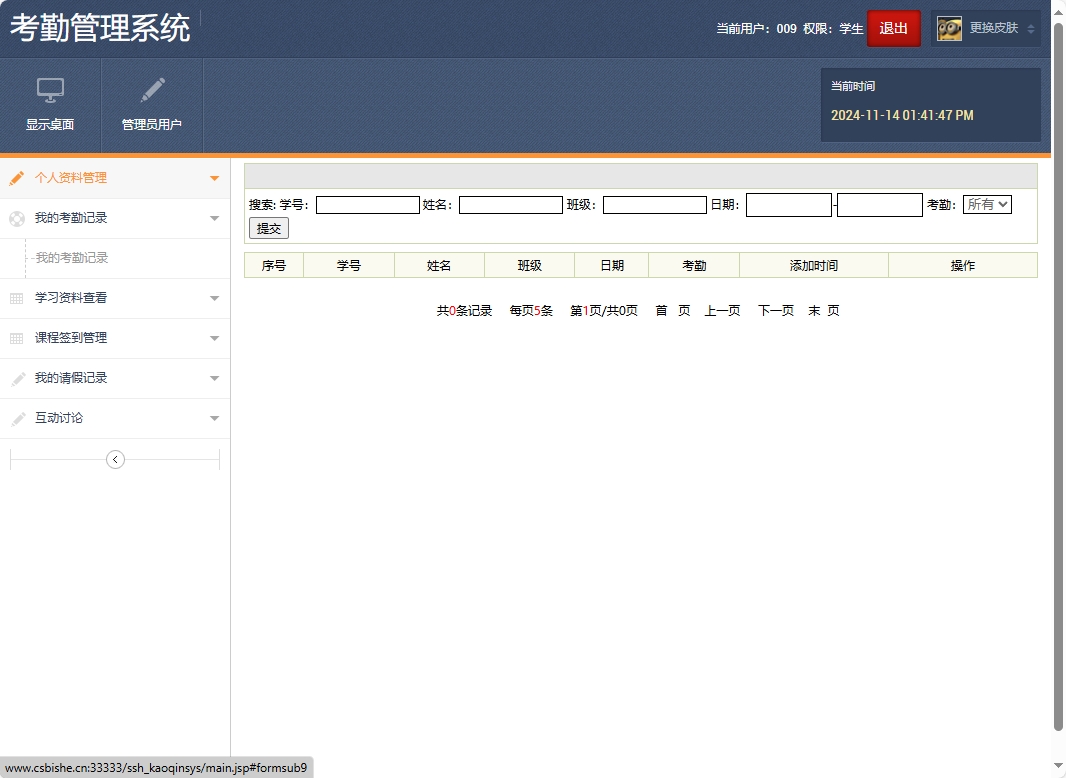Click the 学习资料查看 grid icon
1066x778 pixels.
coord(16,299)
